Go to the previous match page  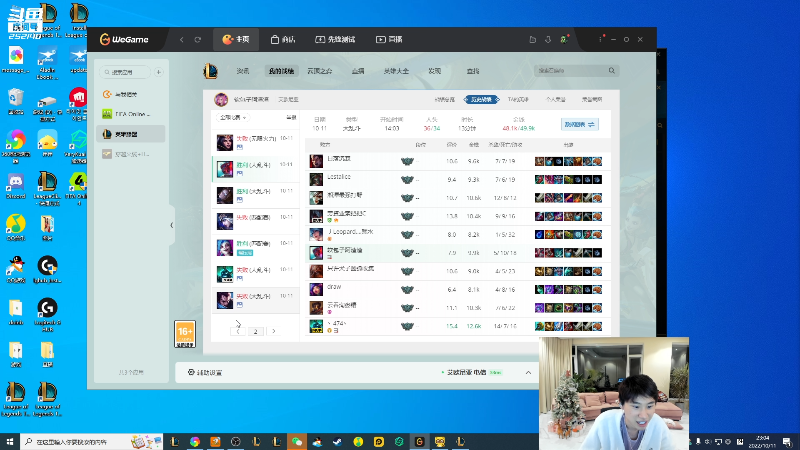point(238,331)
